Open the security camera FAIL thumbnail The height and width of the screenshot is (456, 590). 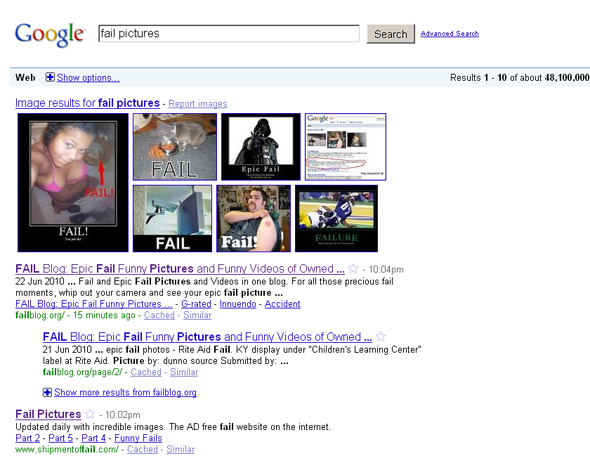click(172, 218)
